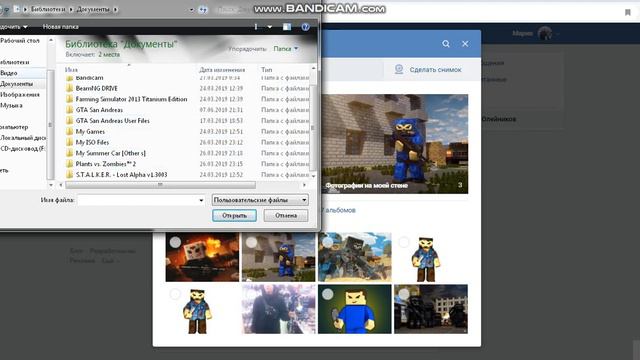
Task: Click the browser bookmark icon
Action: click(628, 13)
